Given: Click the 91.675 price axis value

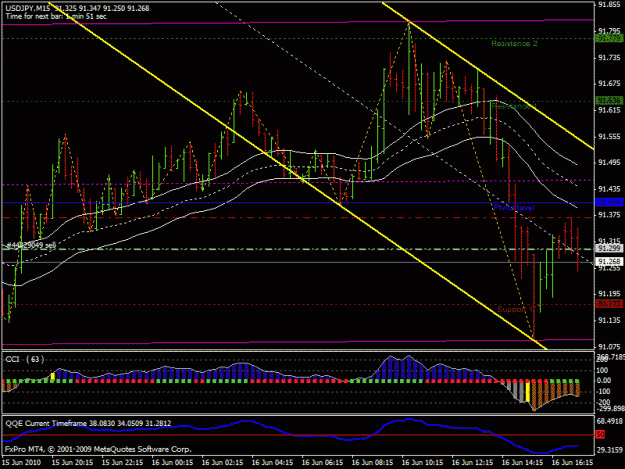Looking at the screenshot, I should click(x=609, y=84).
